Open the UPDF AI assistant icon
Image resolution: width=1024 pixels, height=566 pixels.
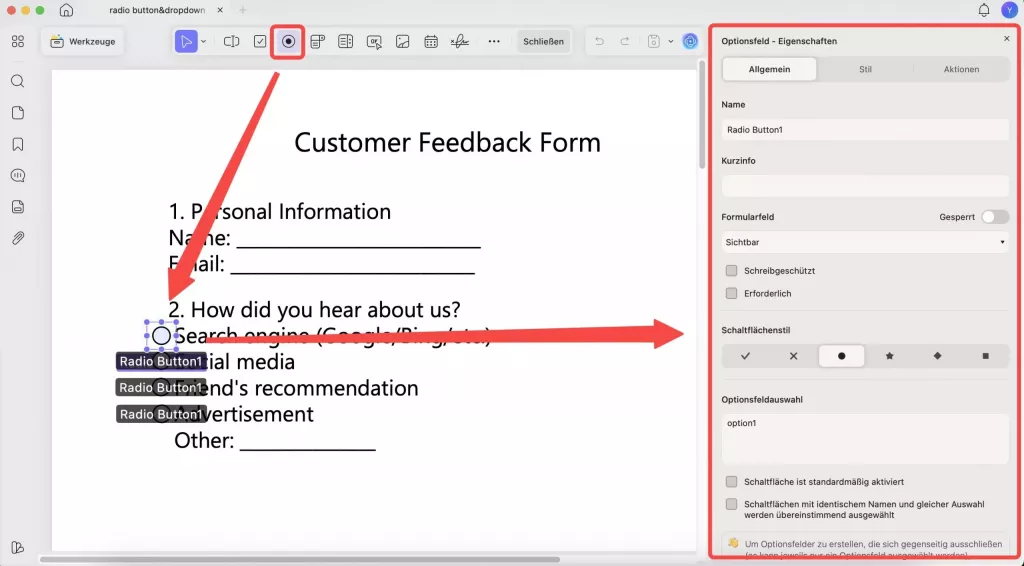(x=690, y=41)
